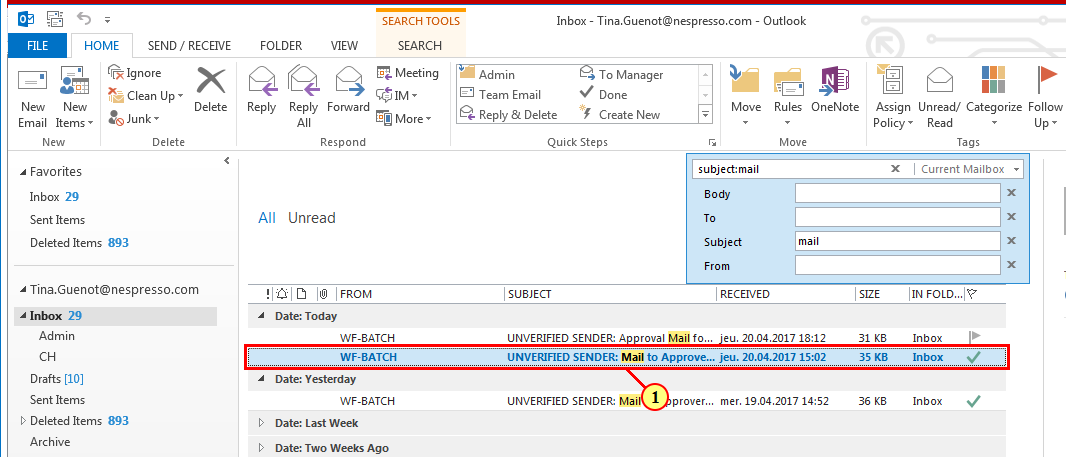Click the Undo arrow in quick access
Viewport: 1066px width, 457px height.
coord(83,19)
